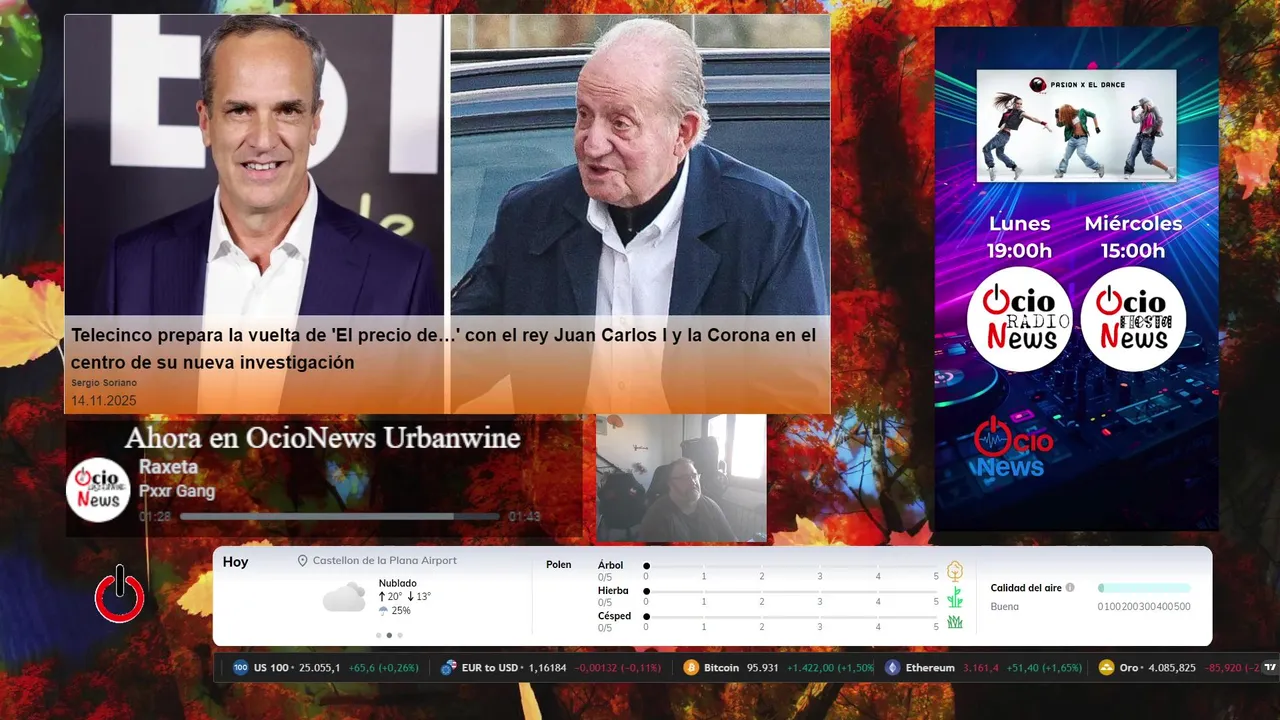Click the Buena air quality label

[x=1005, y=606]
